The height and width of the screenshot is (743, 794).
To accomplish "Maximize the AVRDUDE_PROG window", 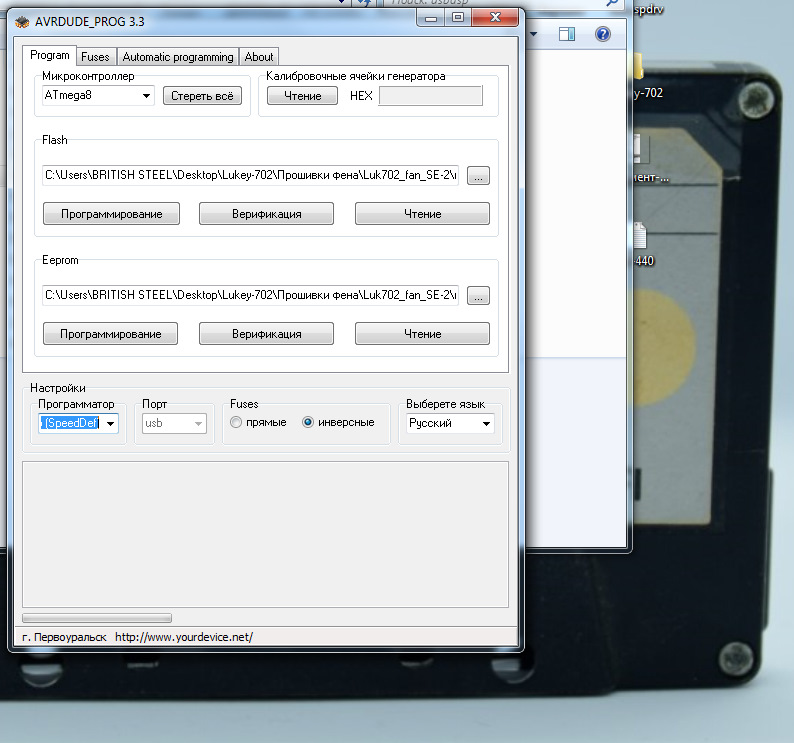I will (x=458, y=18).
